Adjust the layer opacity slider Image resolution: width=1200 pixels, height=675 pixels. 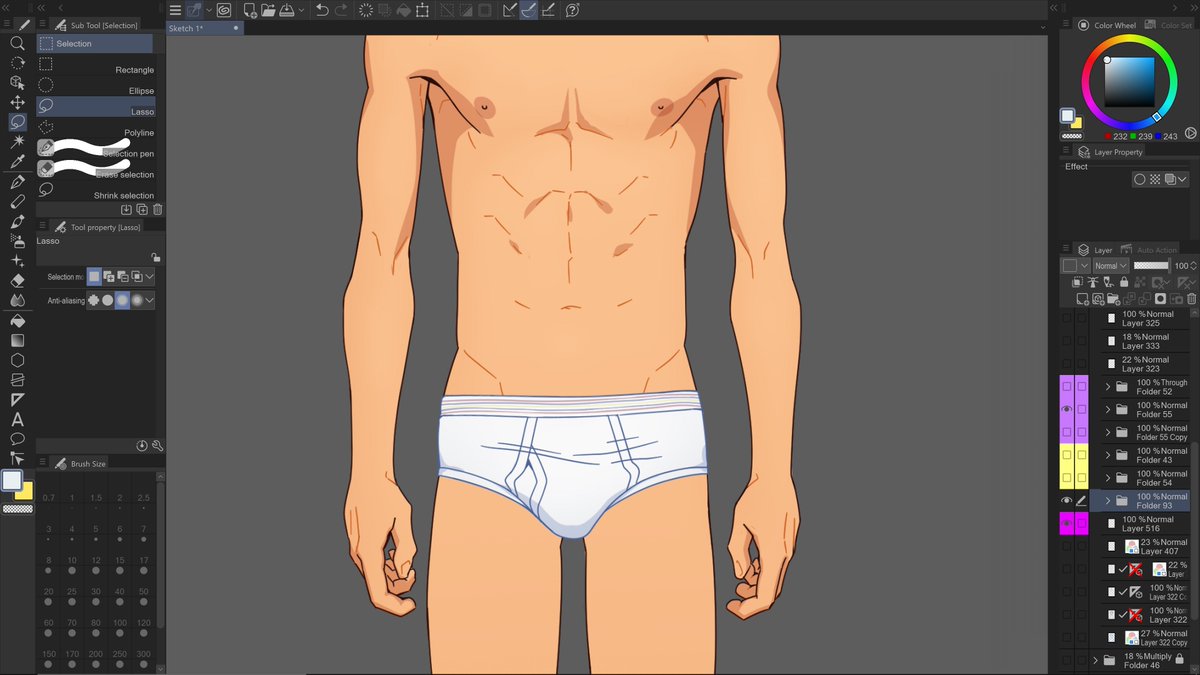pos(1151,266)
